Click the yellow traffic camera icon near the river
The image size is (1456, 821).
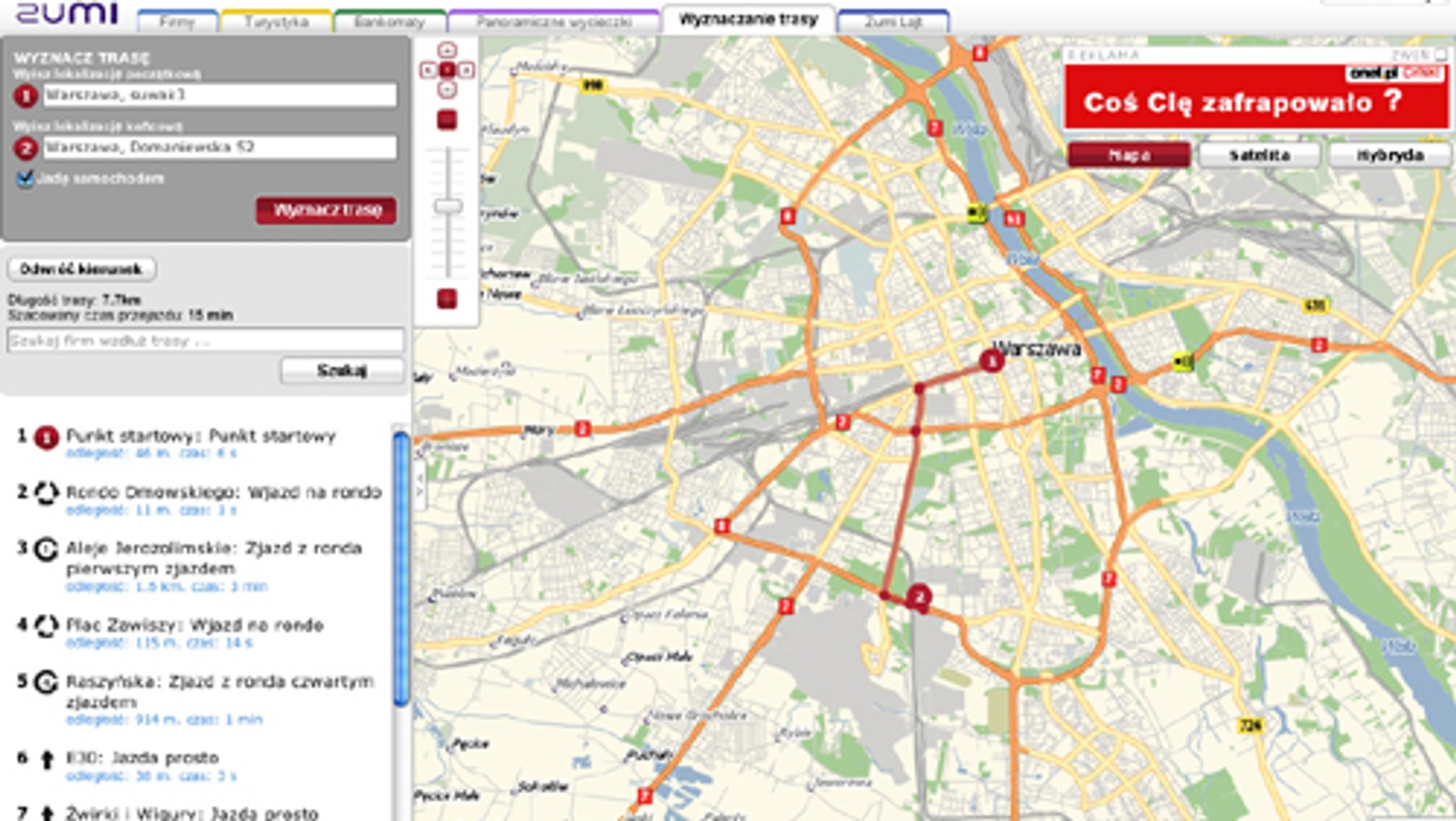(x=977, y=212)
